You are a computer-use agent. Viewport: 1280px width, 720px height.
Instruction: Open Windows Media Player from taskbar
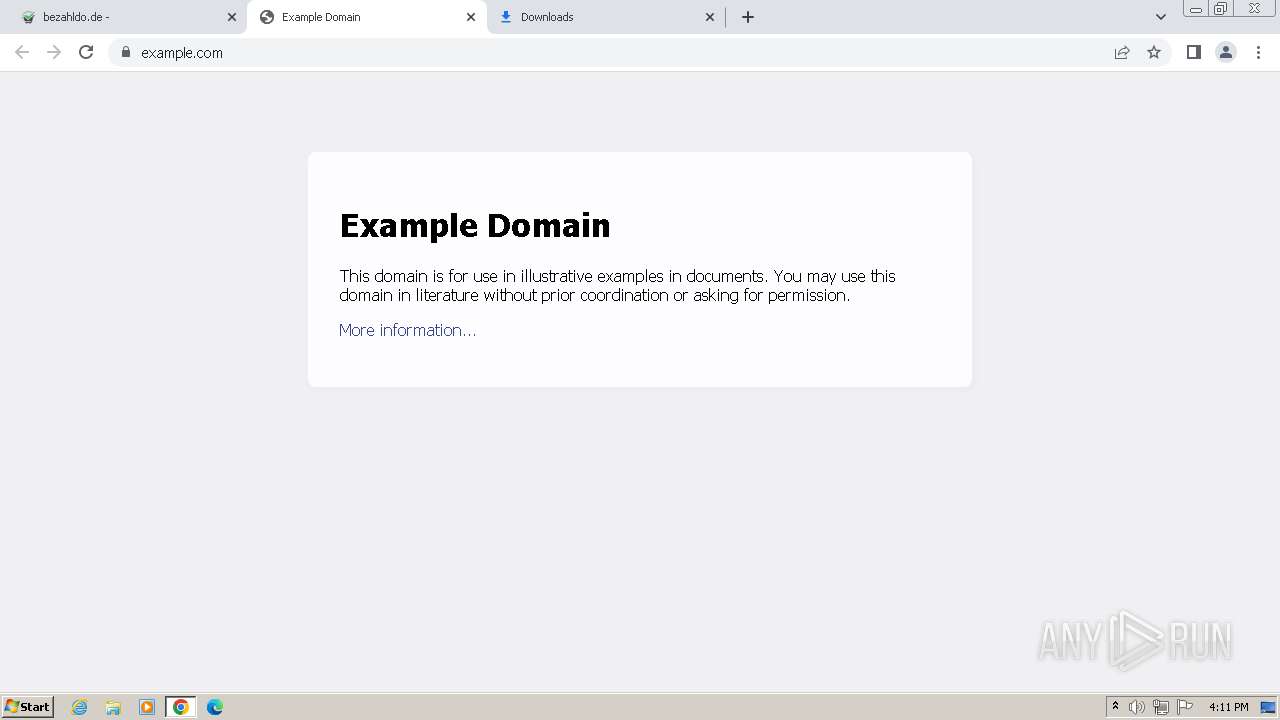tap(147, 707)
